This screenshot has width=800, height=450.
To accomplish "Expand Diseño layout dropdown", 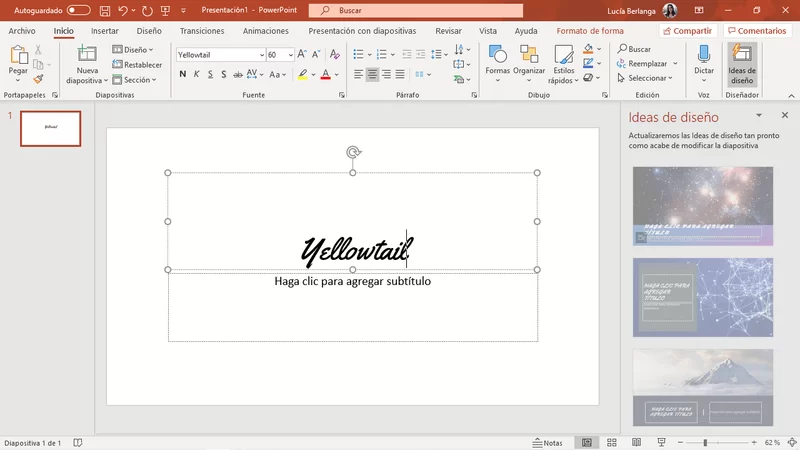I will 133,49.
